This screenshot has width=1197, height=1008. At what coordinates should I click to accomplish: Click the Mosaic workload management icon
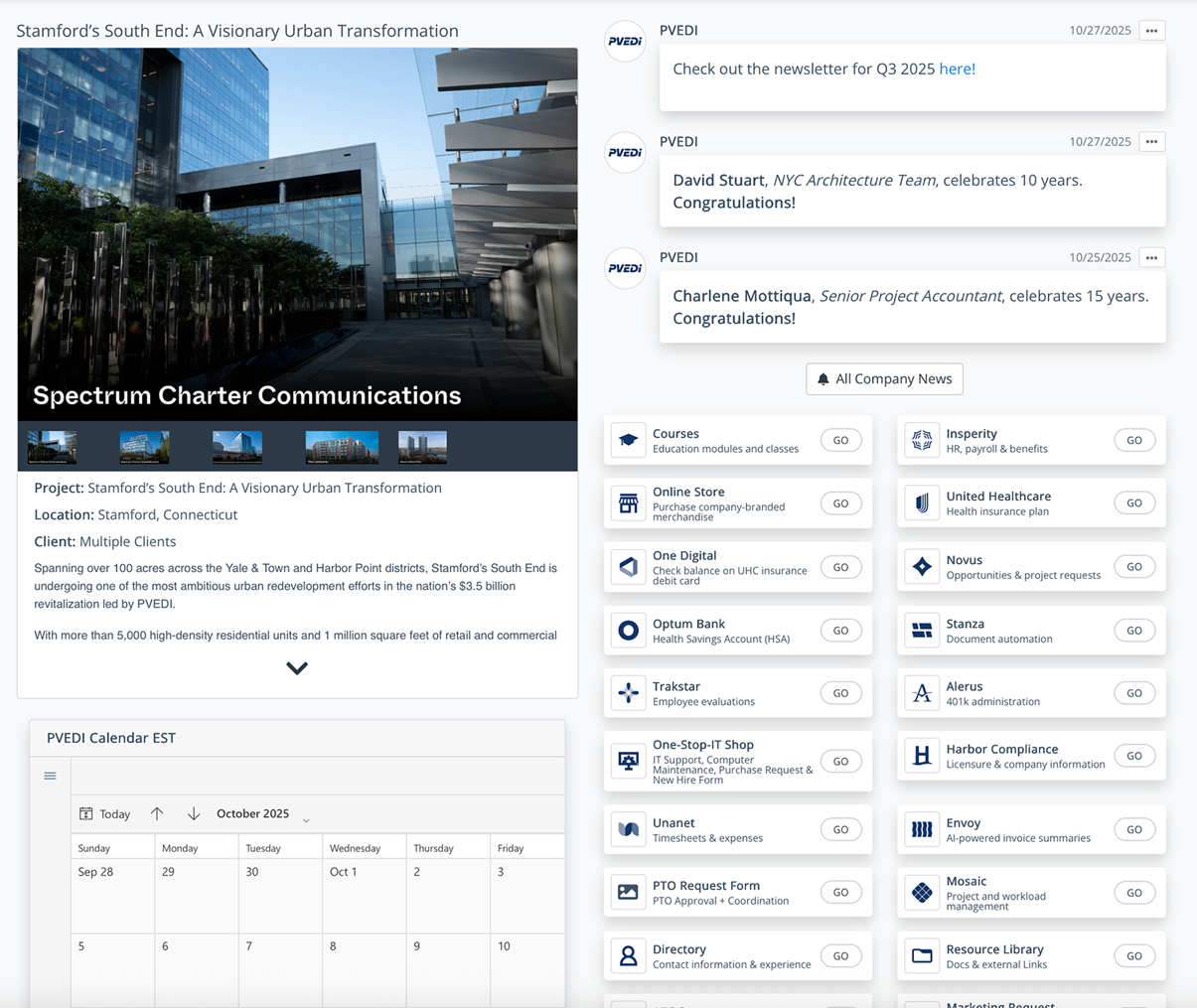[x=921, y=892]
